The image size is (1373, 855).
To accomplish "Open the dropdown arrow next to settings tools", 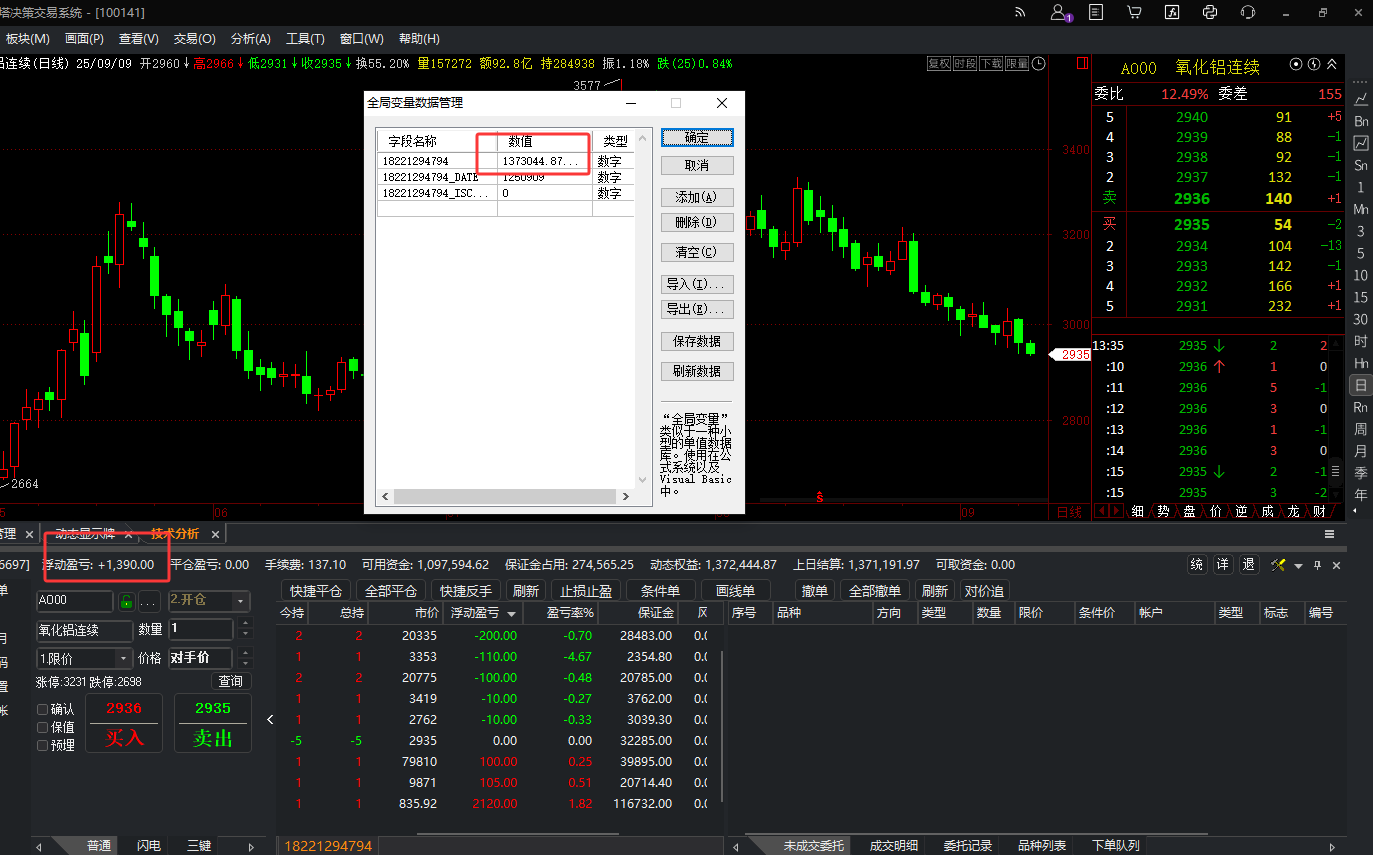I will tap(1298, 566).
